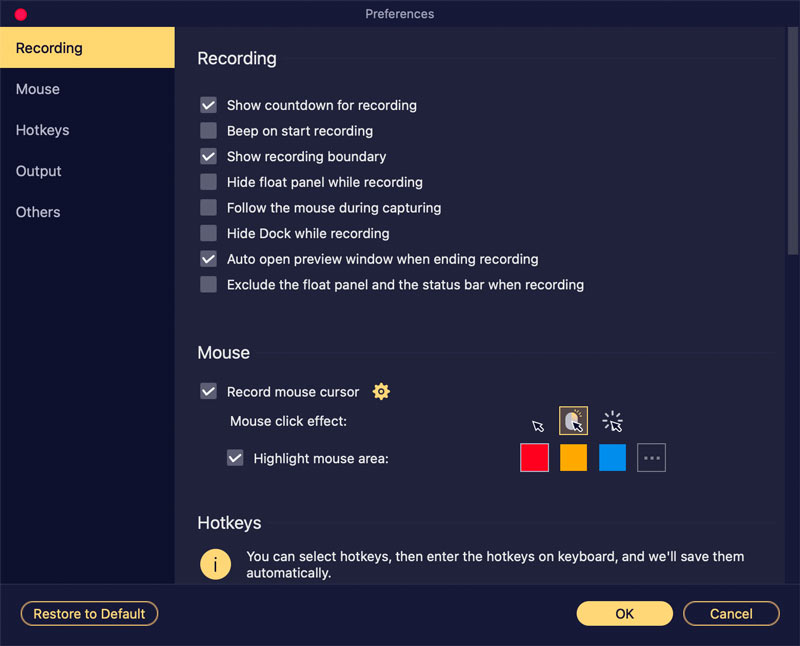Pick the orange mouse area highlight color
Viewport: 800px width, 646px height.
coord(573,457)
